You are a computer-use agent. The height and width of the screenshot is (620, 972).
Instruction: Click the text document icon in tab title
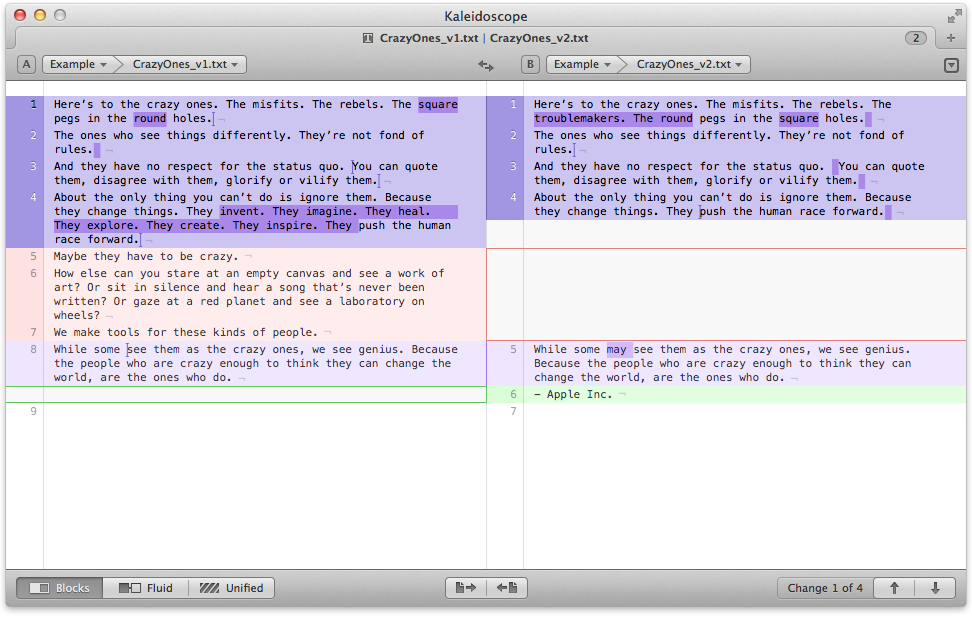pyautogui.click(x=368, y=38)
